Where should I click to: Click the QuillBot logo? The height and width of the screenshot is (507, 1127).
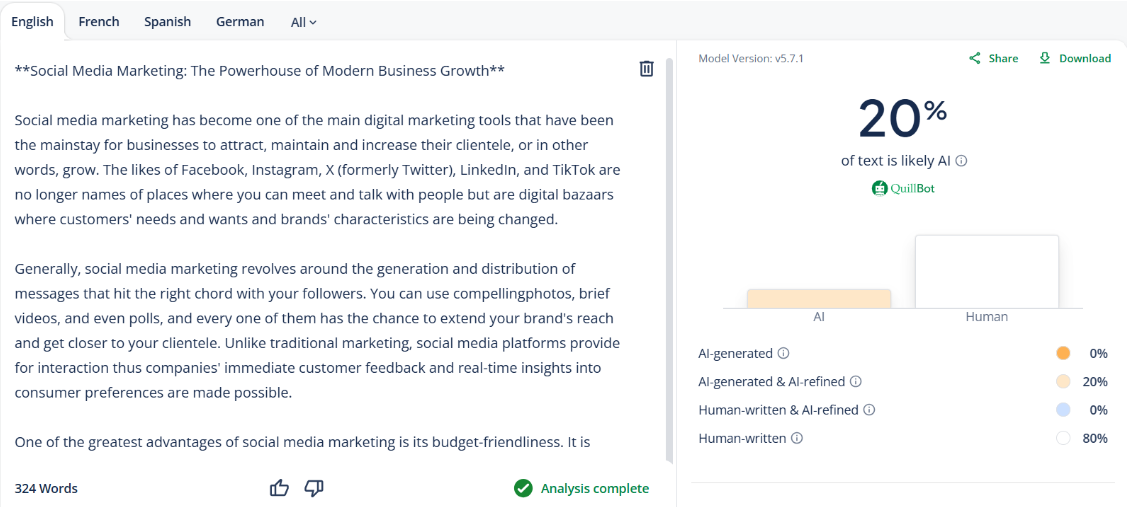point(904,188)
